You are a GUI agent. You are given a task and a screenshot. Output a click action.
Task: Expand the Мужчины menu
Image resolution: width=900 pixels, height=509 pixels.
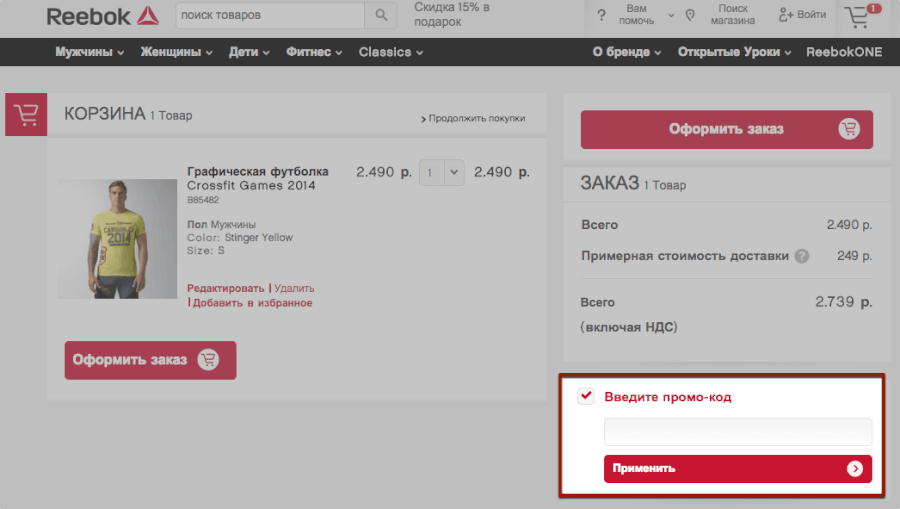pos(90,52)
